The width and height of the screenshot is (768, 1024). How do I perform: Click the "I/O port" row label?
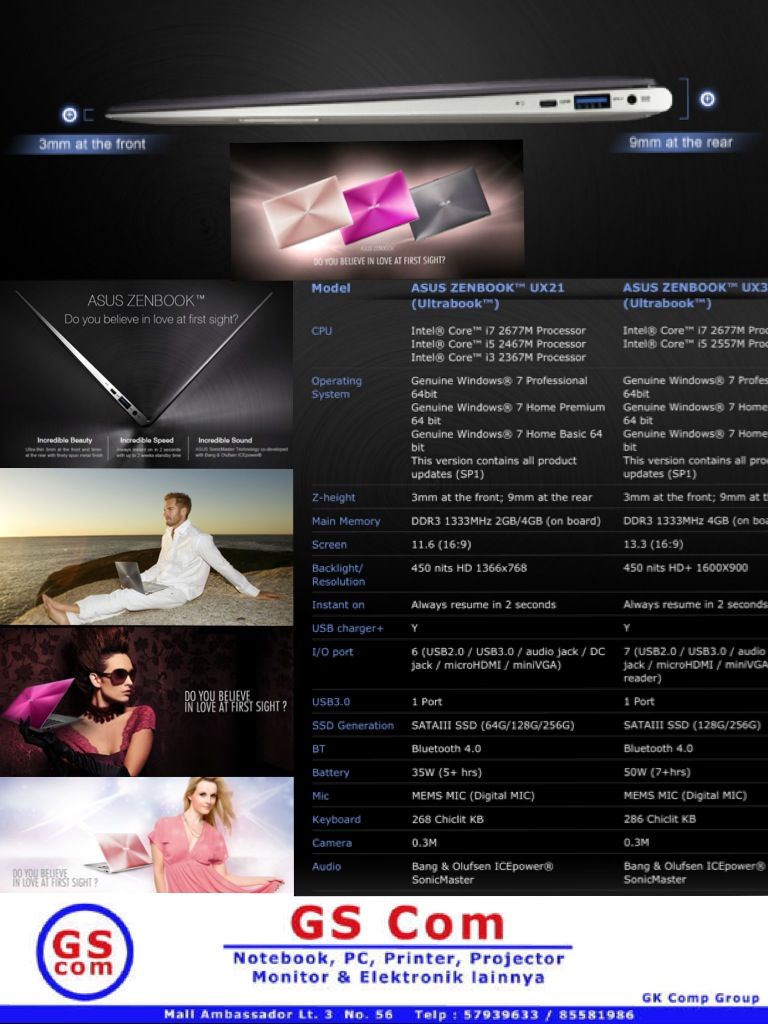(332, 652)
